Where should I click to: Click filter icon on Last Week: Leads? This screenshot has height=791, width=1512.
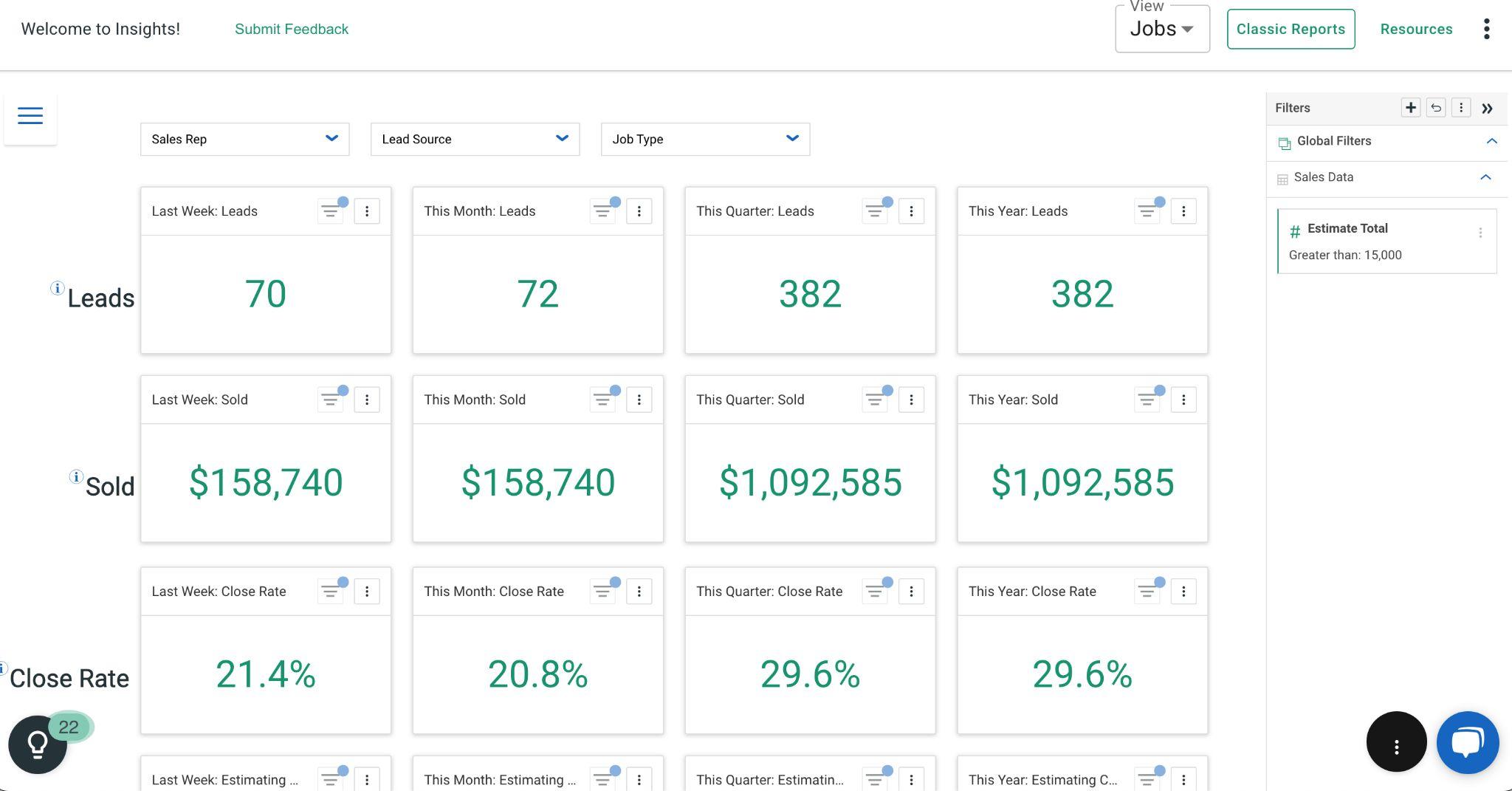[330, 212]
